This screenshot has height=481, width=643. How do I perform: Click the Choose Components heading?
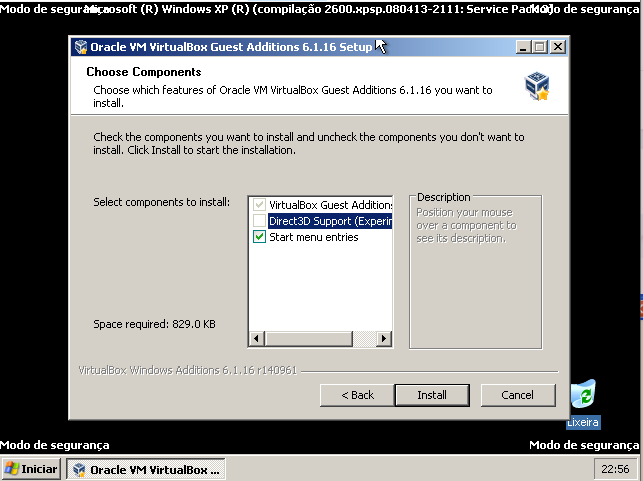tap(144, 72)
